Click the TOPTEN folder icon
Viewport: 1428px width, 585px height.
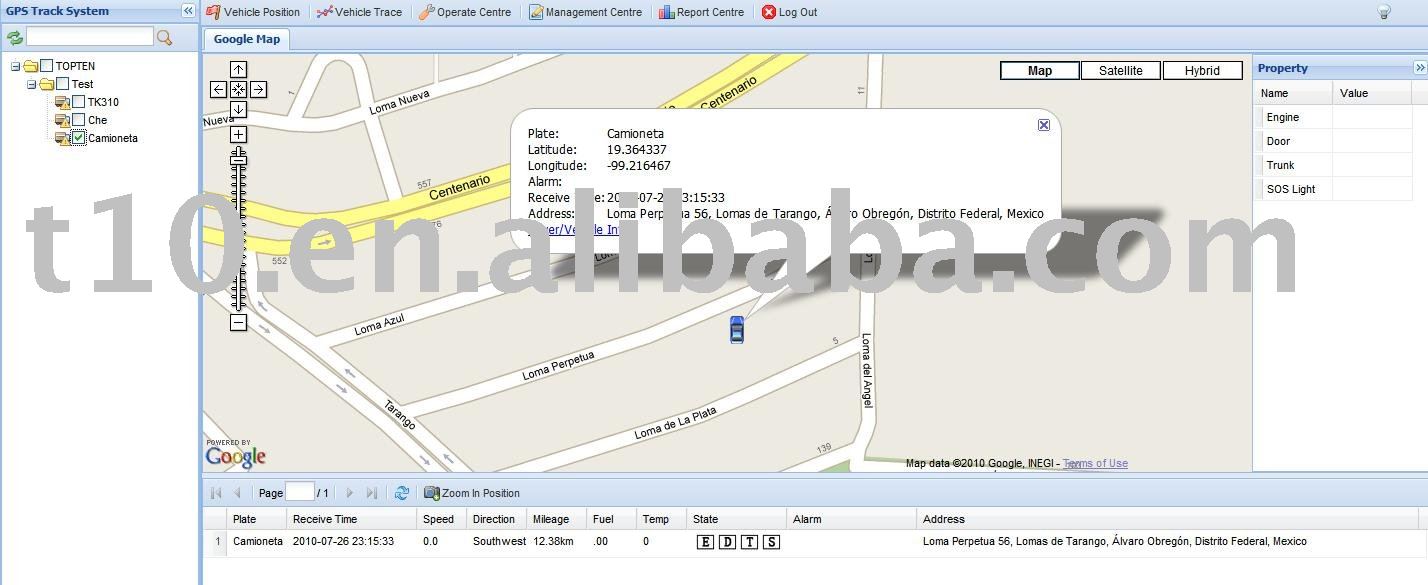[x=30, y=66]
